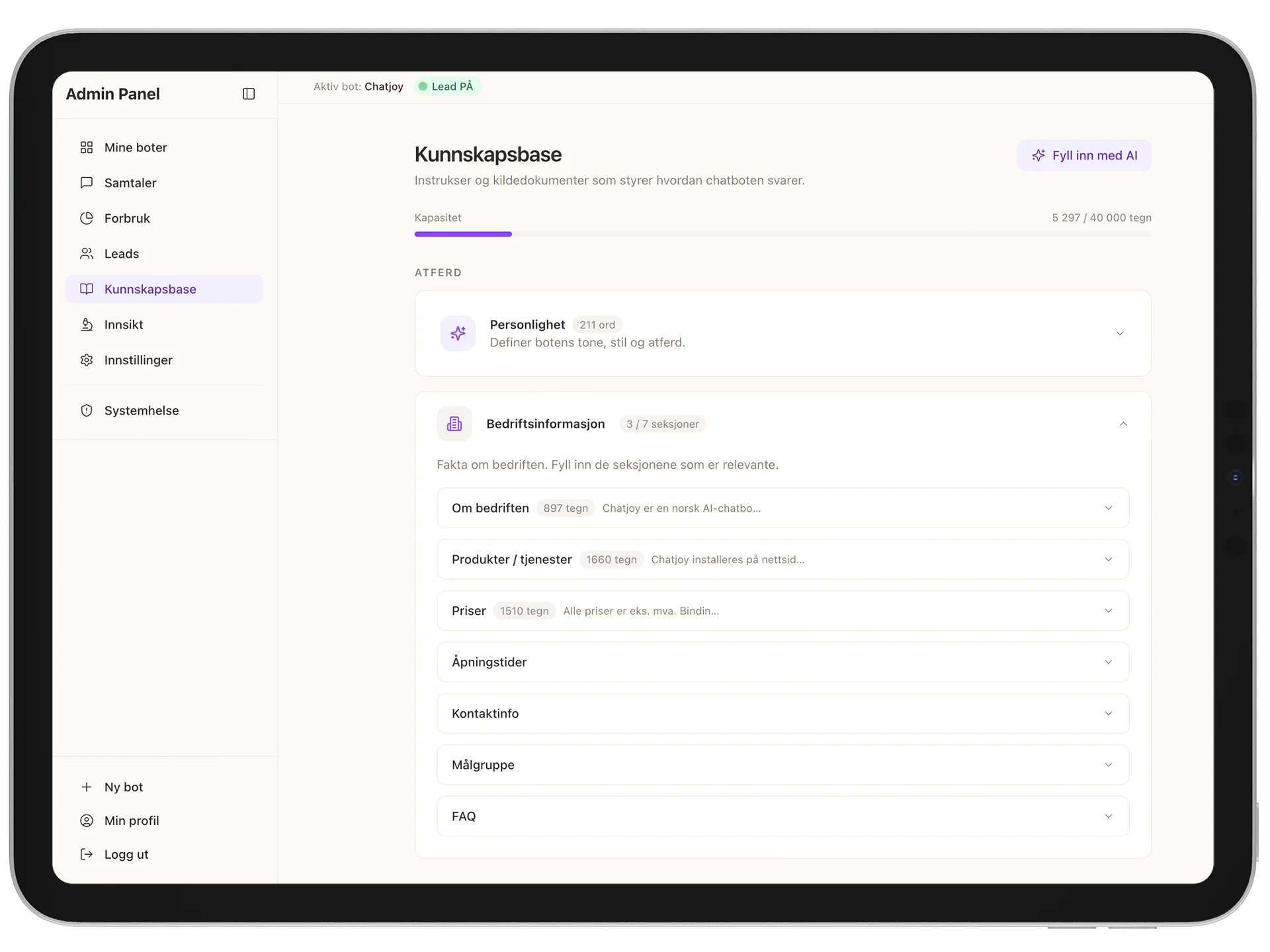
Task: Open Min profil in sidebar
Action: [132, 820]
